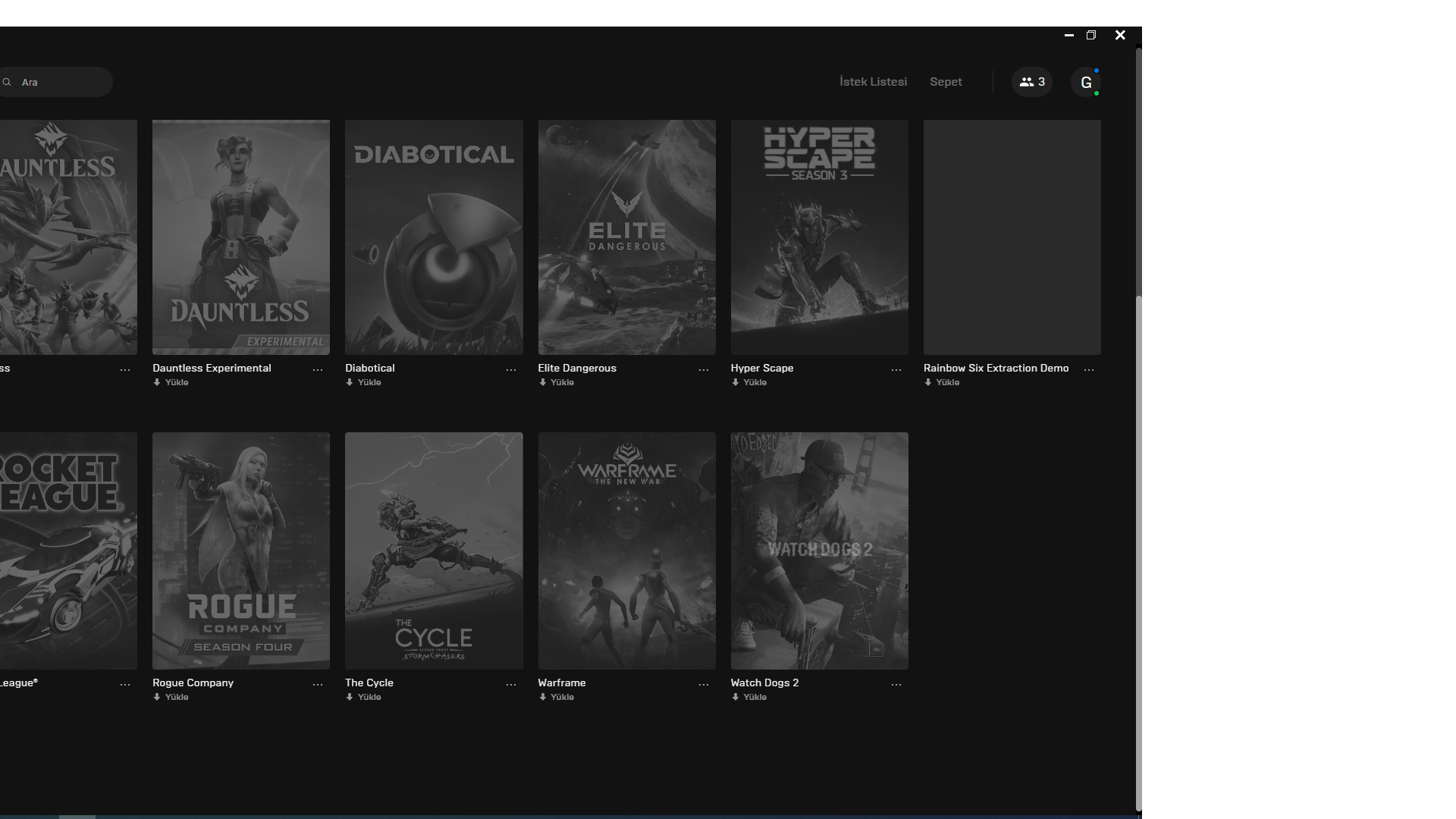
Task: Select the Hyper Scape Season 3 cover
Action: pyautogui.click(x=820, y=237)
